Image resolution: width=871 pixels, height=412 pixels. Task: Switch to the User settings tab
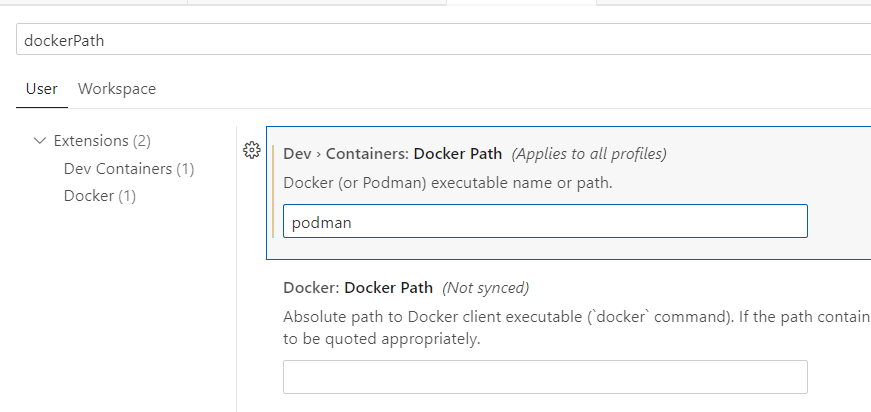42,89
